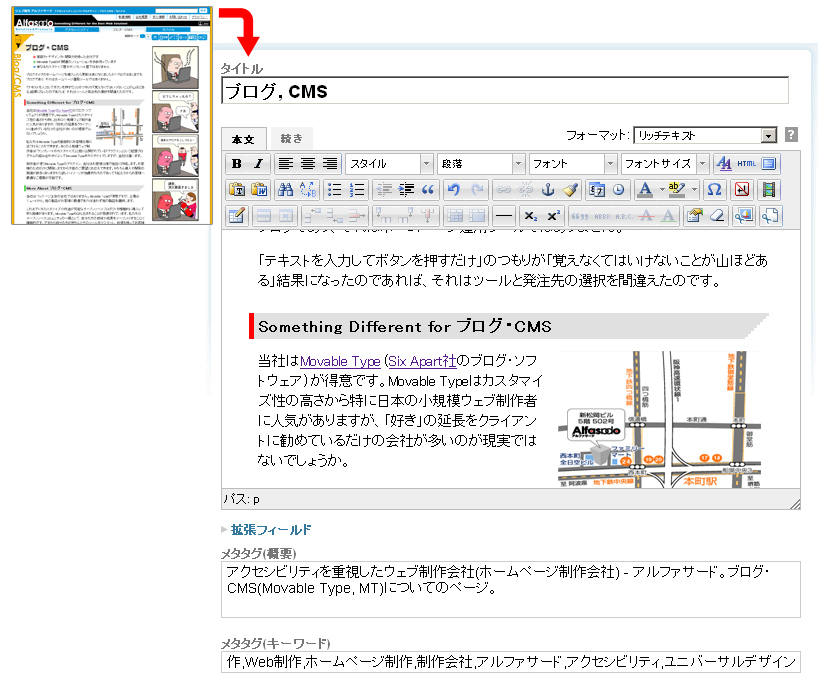Click the タイトル input field
The height and width of the screenshot is (680, 818).
(505, 91)
